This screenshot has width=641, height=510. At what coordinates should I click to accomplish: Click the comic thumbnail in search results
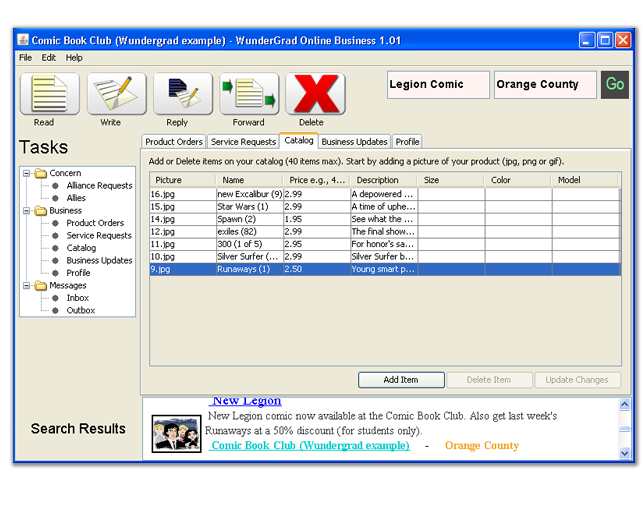(176, 432)
